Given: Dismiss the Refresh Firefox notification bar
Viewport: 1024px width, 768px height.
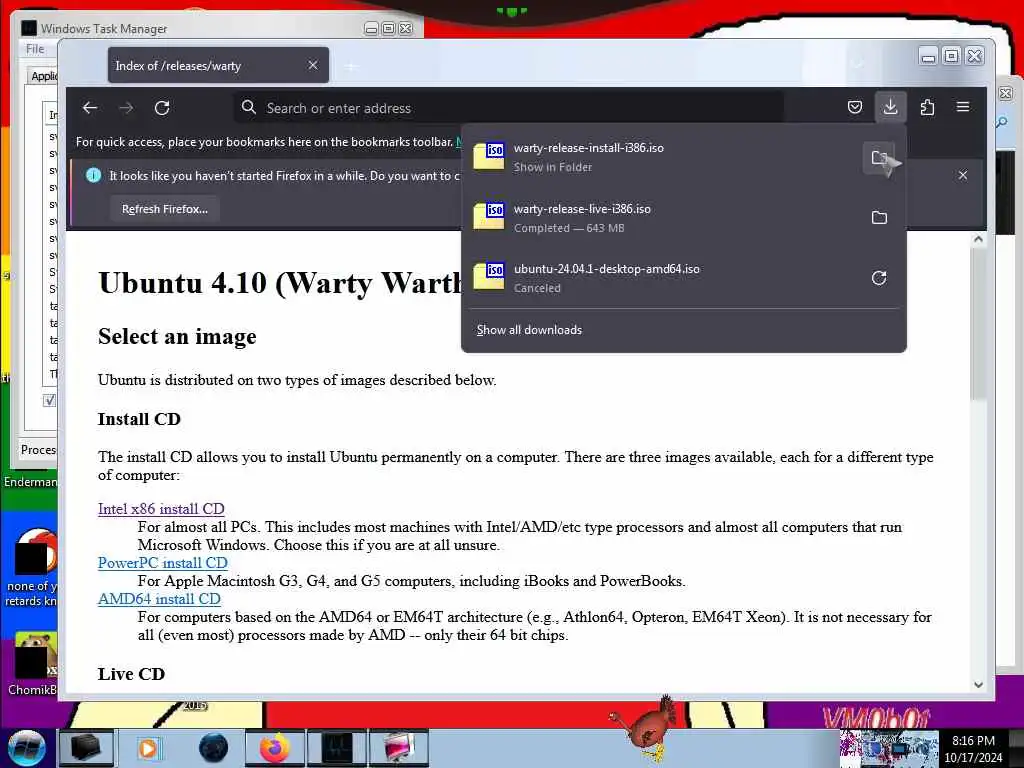Looking at the screenshot, I should click(x=963, y=175).
